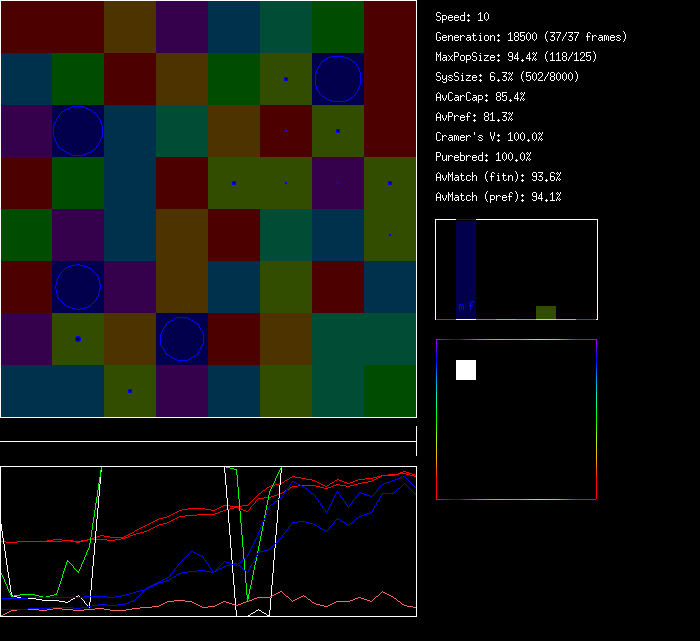Click the blue dot in the seventh-row olive cell
Viewport: 700px width, 641px height.
click(x=78, y=339)
